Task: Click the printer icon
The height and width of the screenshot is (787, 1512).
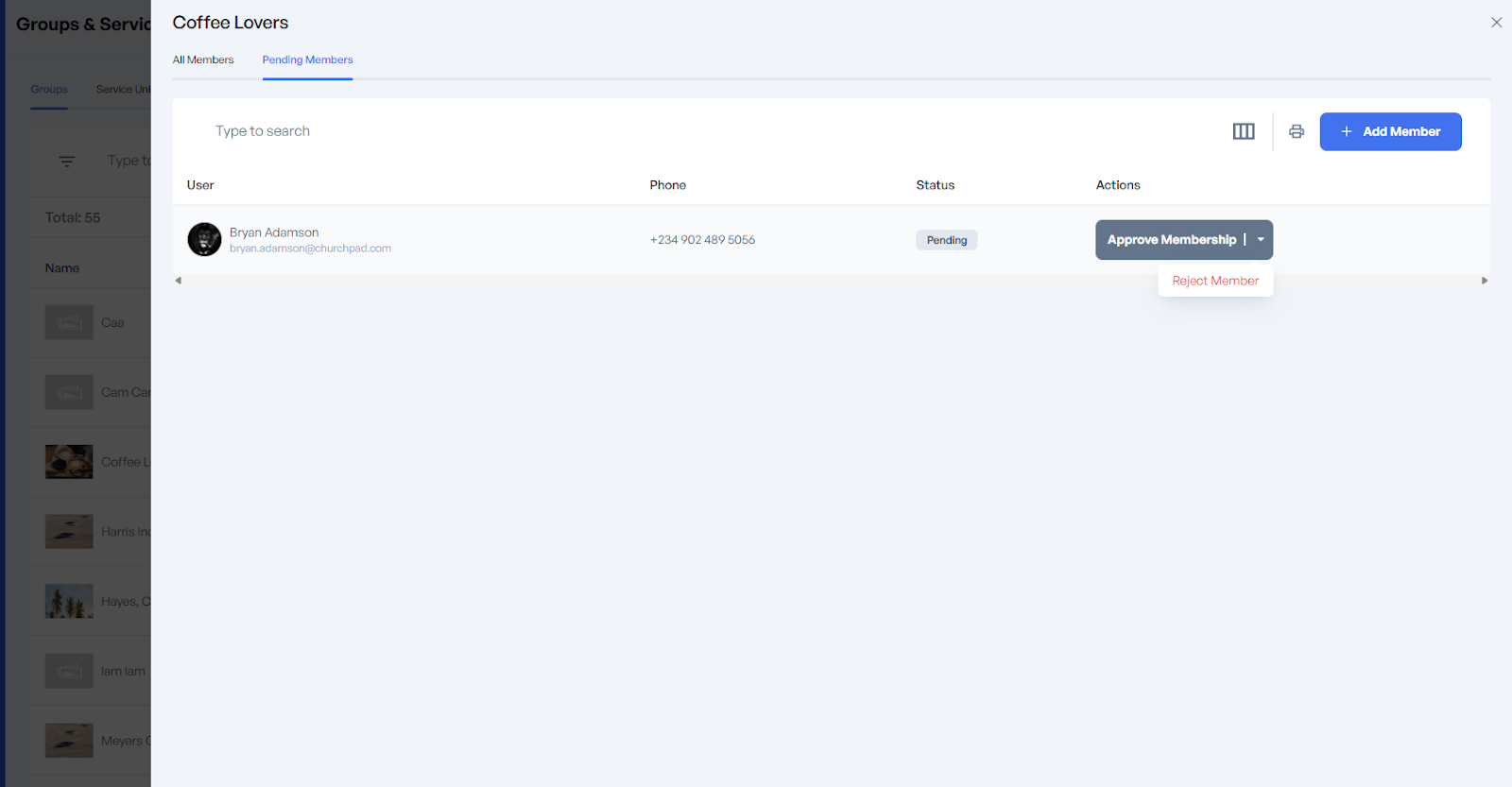Action: click(1297, 131)
